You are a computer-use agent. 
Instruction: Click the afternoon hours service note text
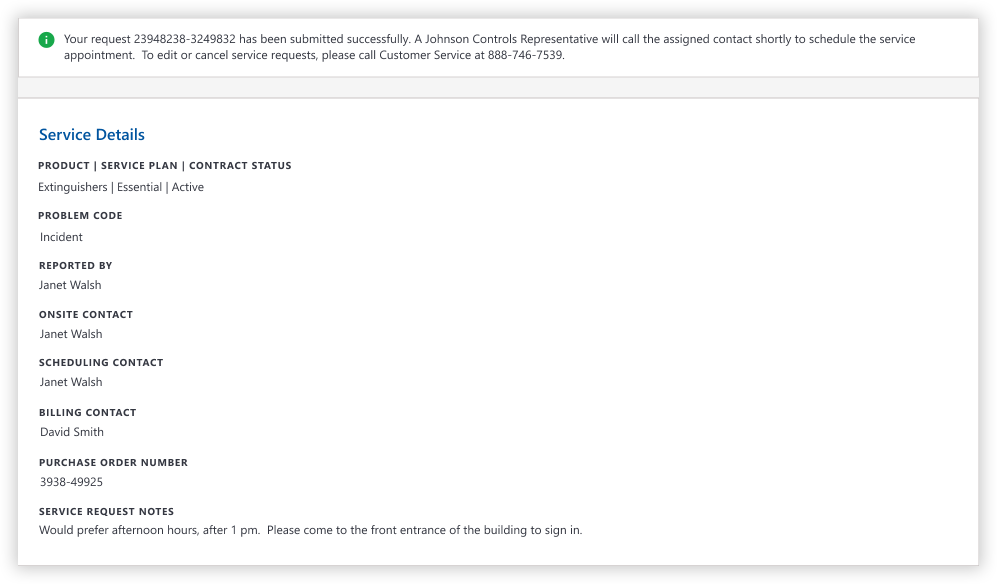310,530
